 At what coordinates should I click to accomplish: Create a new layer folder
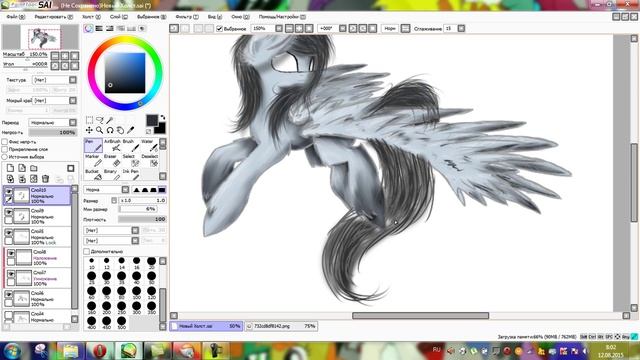(x=34, y=168)
